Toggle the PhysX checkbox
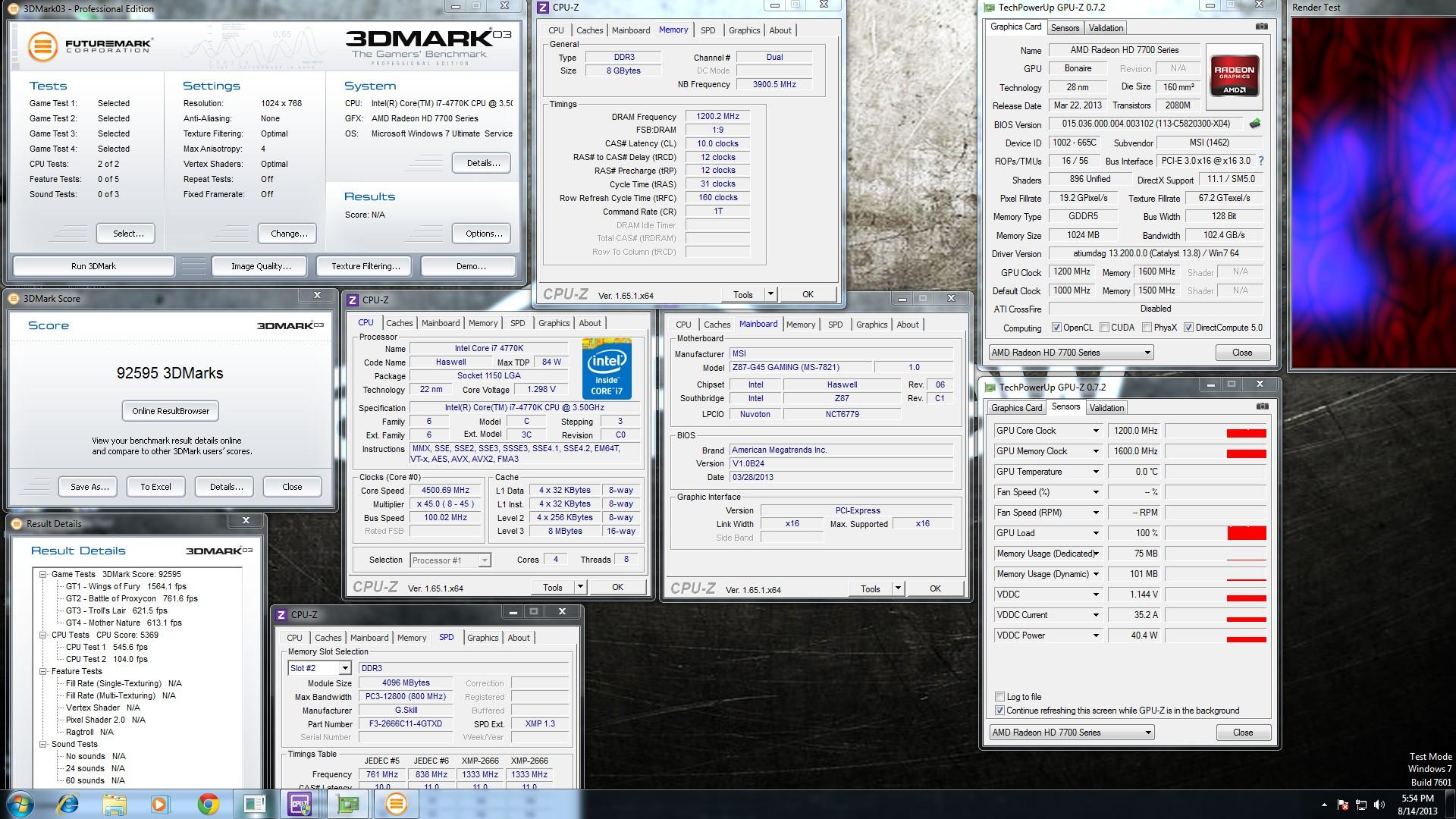The height and width of the screenshot is (819, 1456). (x=1147, y=328)
